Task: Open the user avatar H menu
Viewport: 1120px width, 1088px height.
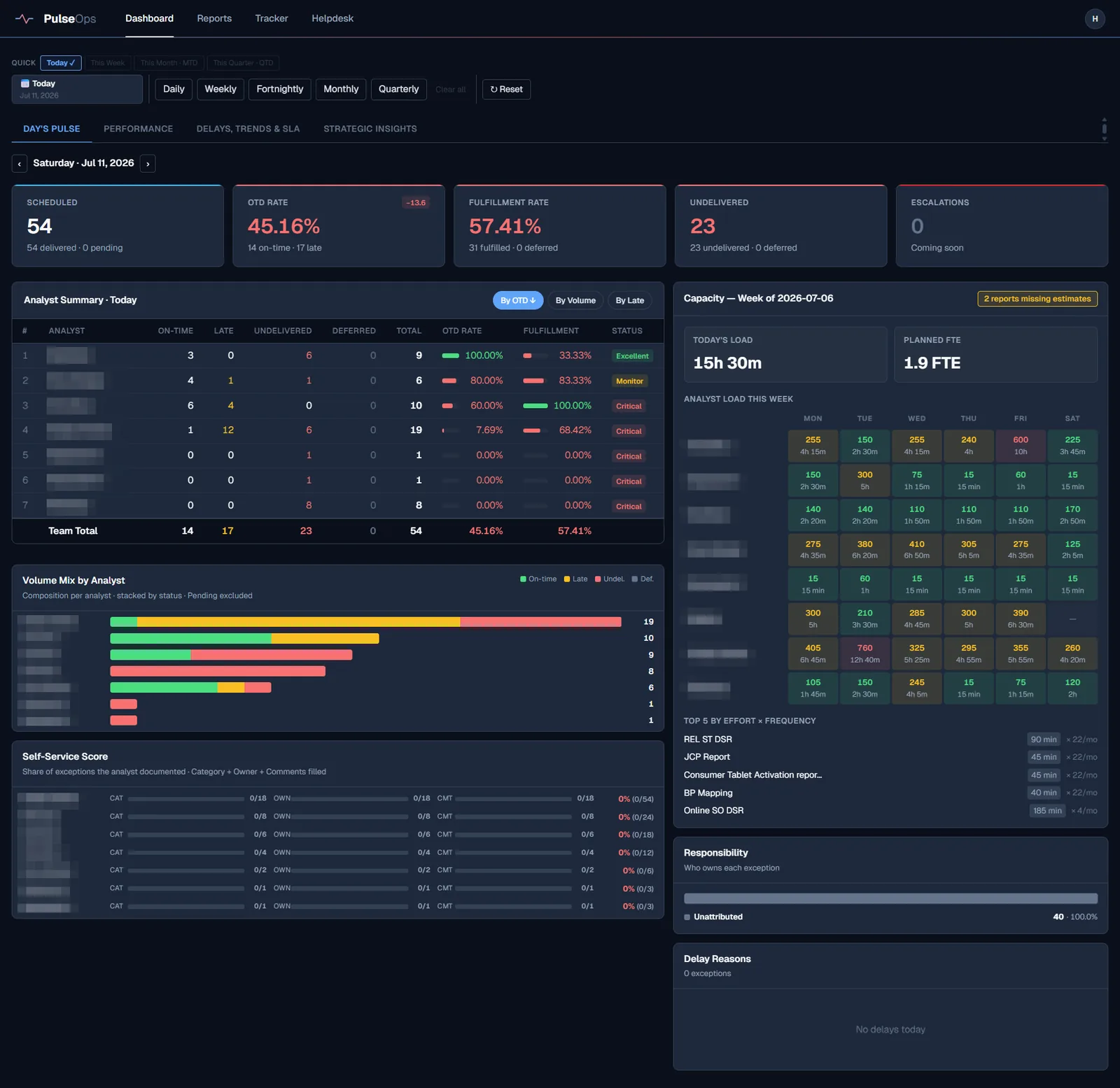Action: pyautogui.click(x=1095, y=19)
